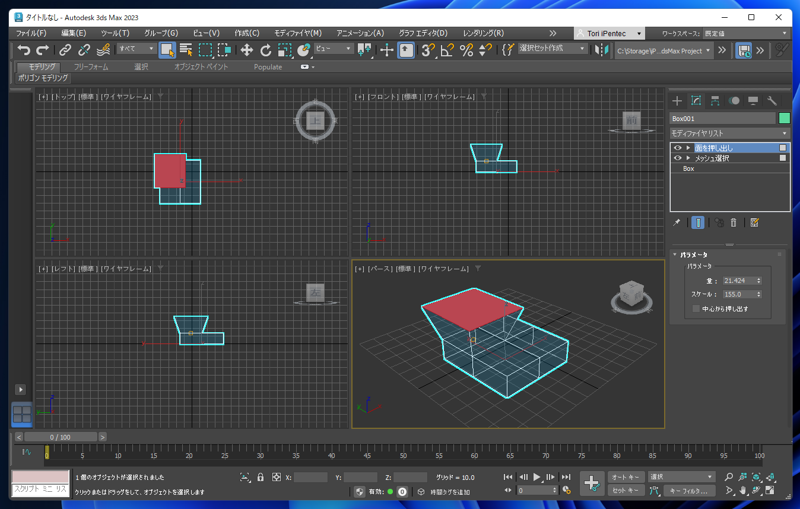The image size is (800, 509).
Task: Open the Motion tab in the command panel
Action: 734,100
